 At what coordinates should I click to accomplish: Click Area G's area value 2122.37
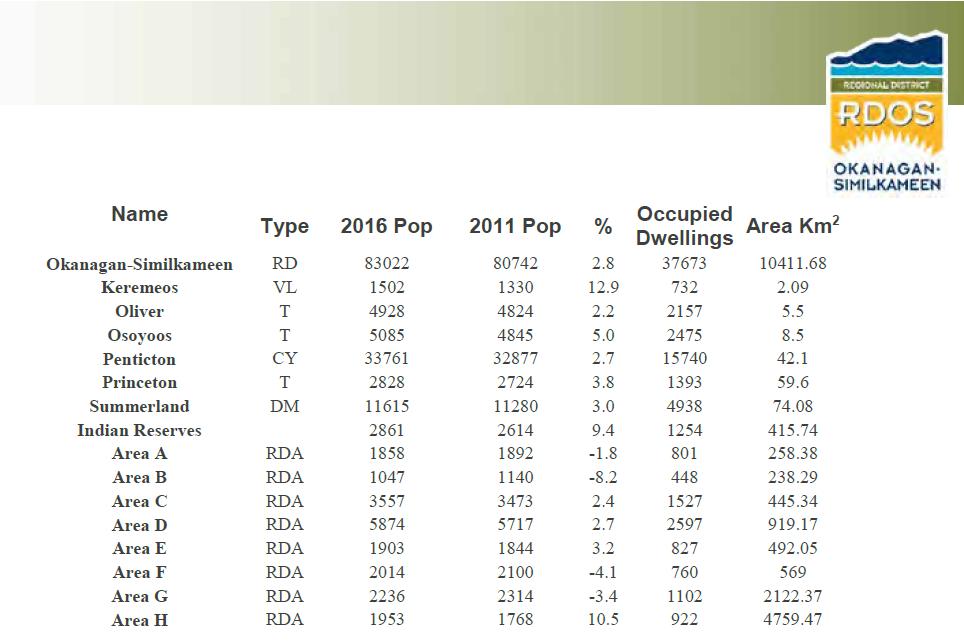792,596
